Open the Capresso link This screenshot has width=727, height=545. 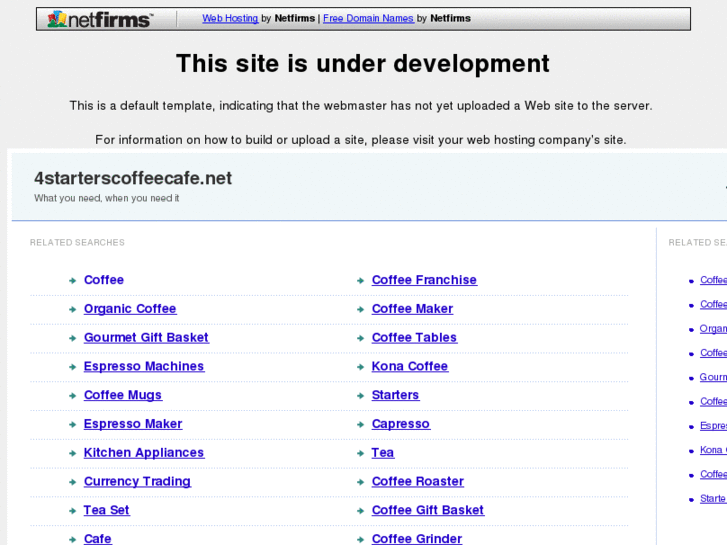[x=401, y=423]
